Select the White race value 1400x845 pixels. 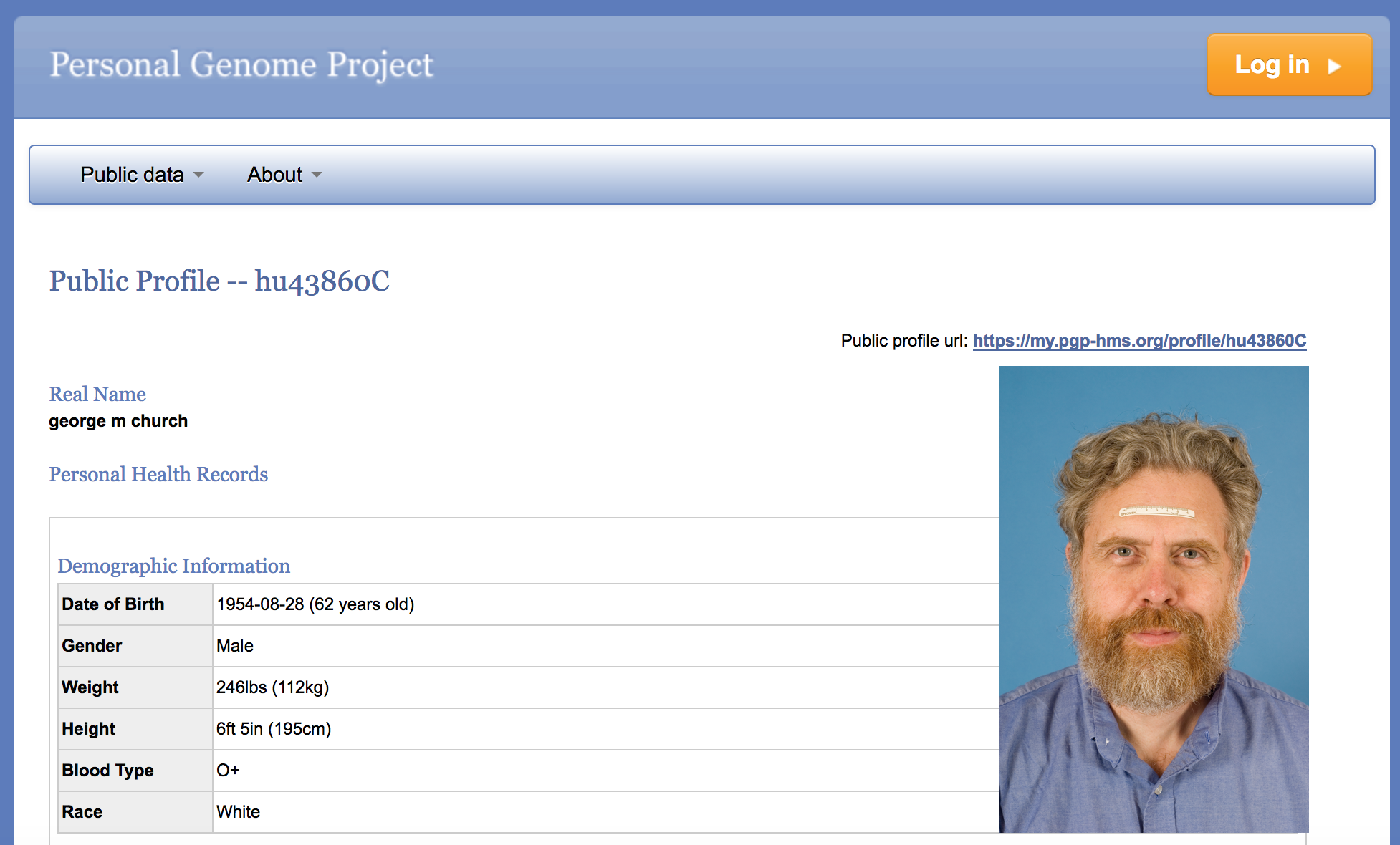(239, 812)
